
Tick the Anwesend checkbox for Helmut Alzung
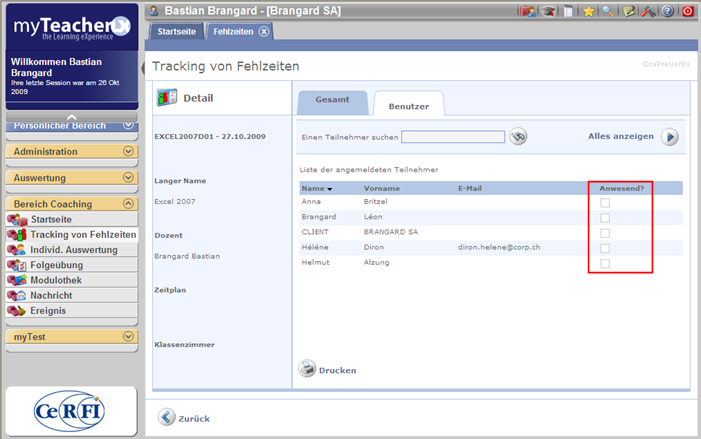603,263
